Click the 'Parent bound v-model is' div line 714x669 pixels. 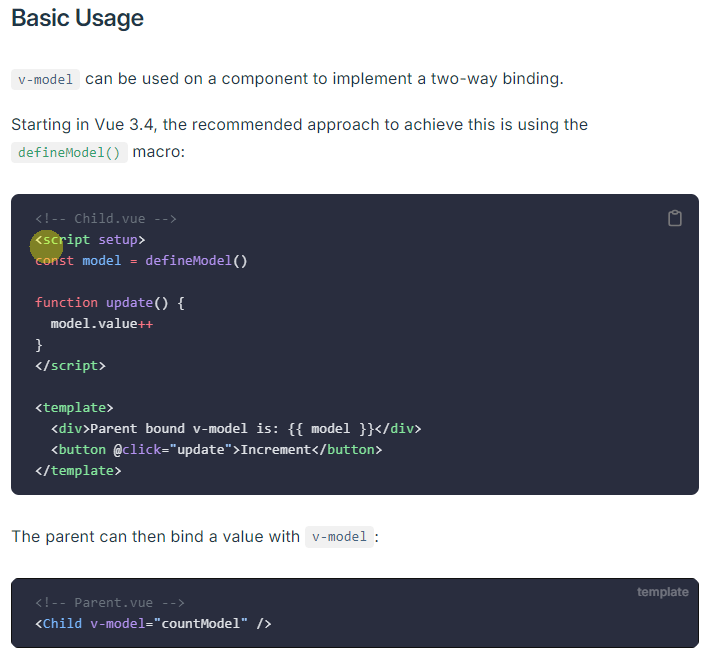pos(236,429)
